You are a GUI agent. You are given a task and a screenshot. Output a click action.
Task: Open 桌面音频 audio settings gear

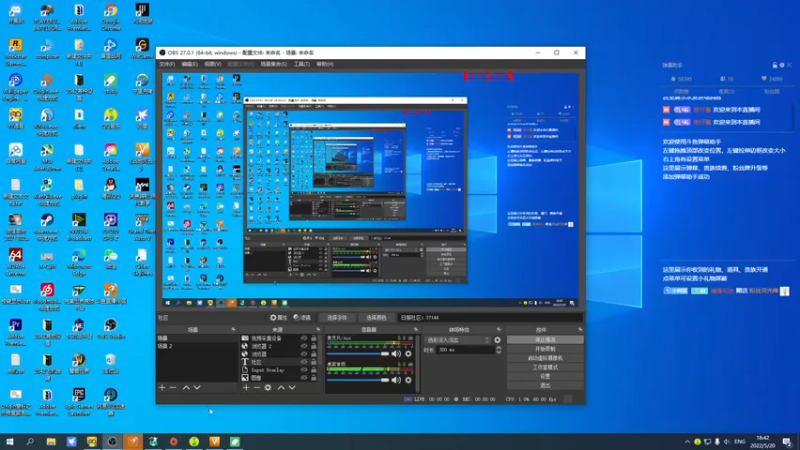click(x=408, y=380)
